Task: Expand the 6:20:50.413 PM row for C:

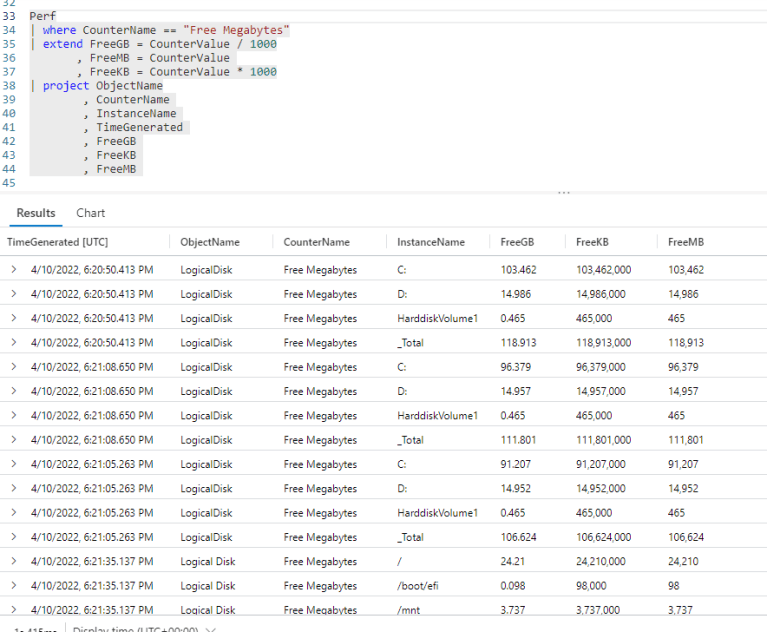Action: 14,270
